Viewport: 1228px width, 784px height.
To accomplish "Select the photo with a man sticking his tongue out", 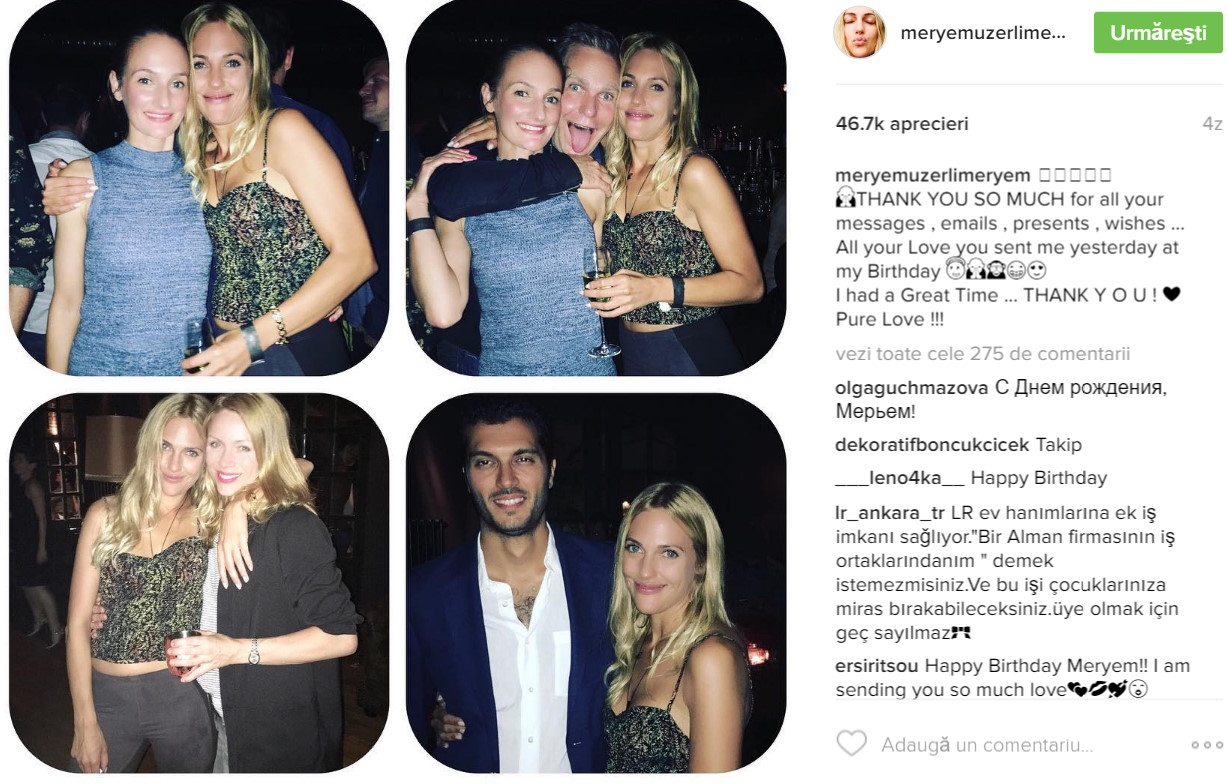I will click(596, 188).
